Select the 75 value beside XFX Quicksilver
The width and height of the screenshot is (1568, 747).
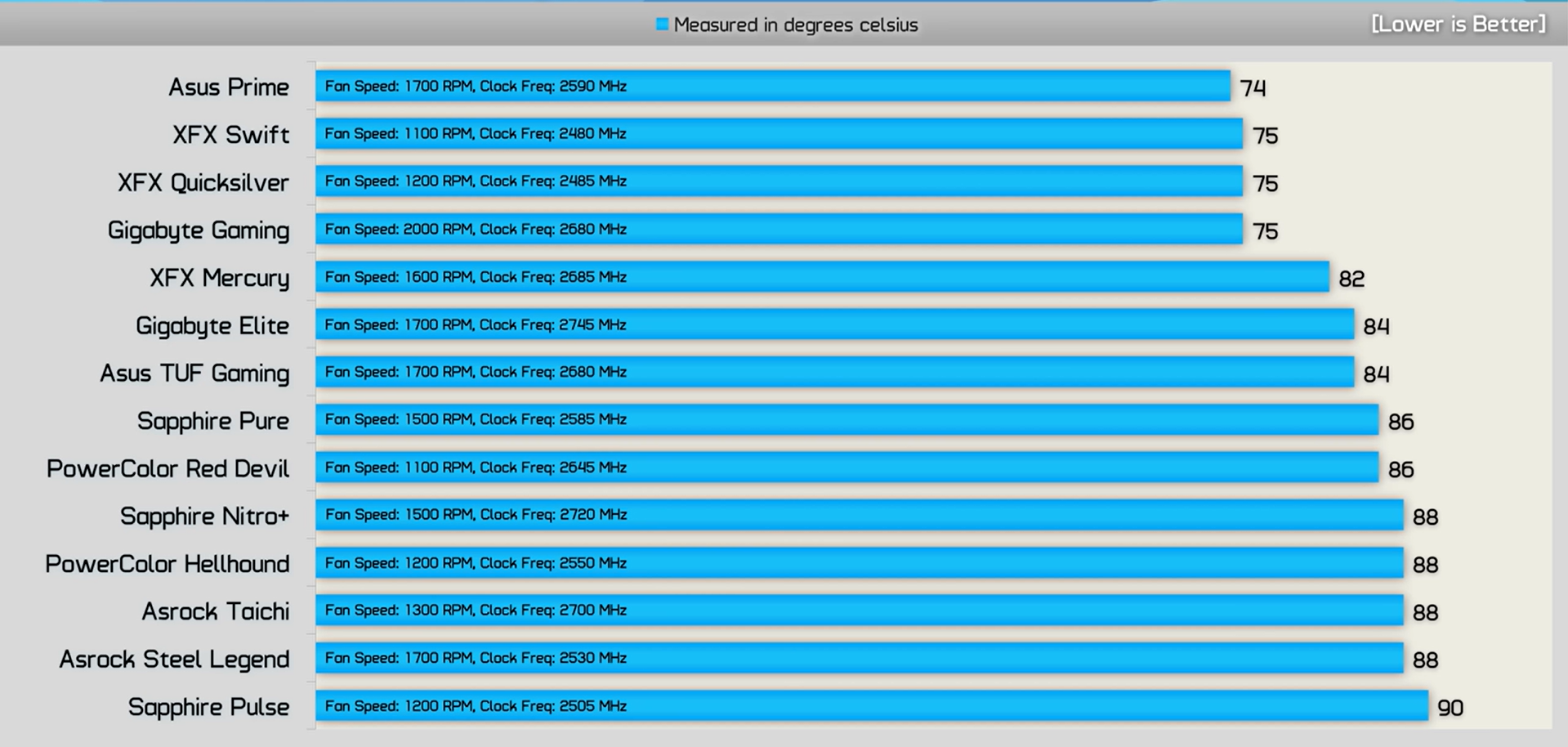(1266, 183)
